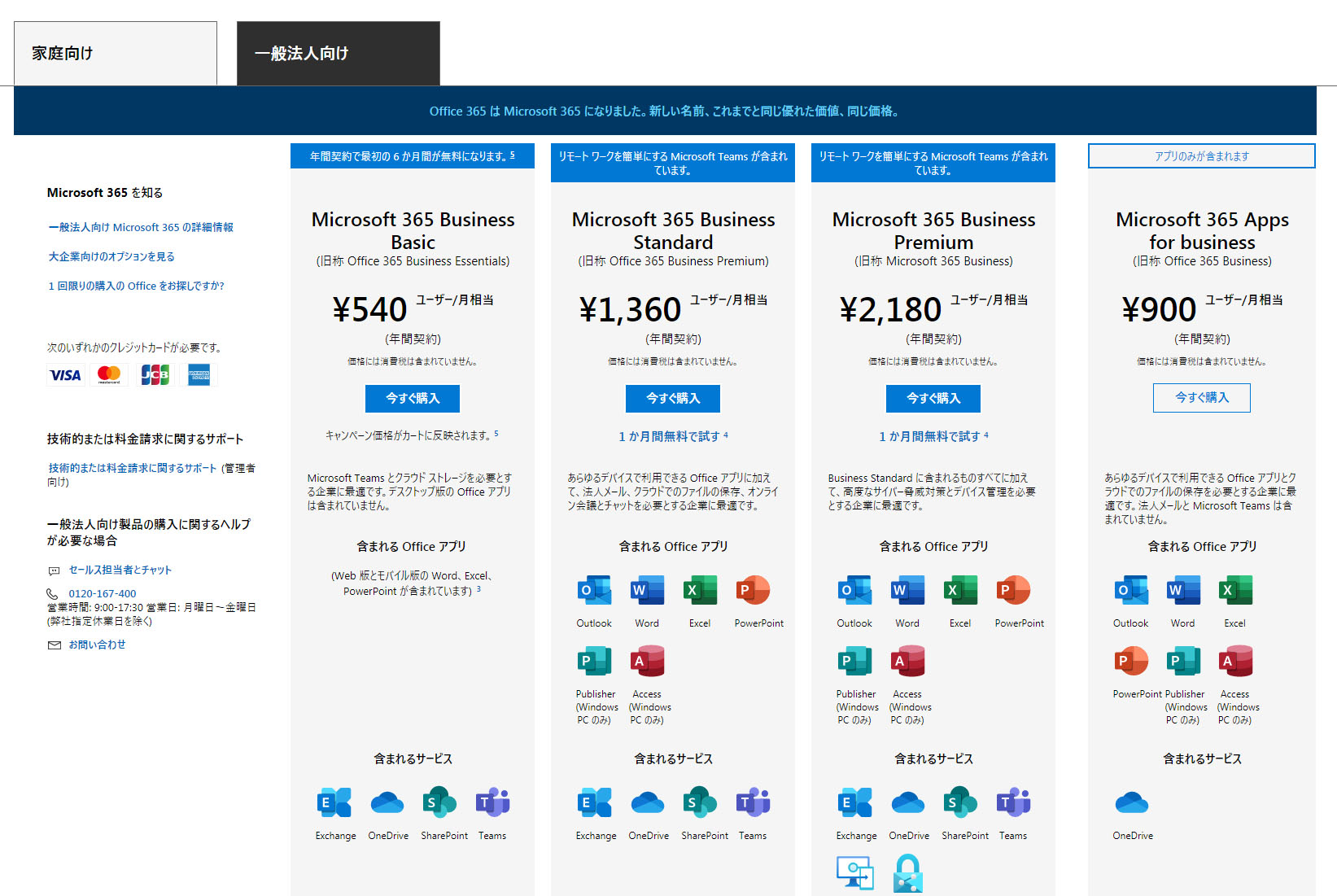
Task: Click the phone number 0120-167-400
Action: tap(103, 593)
